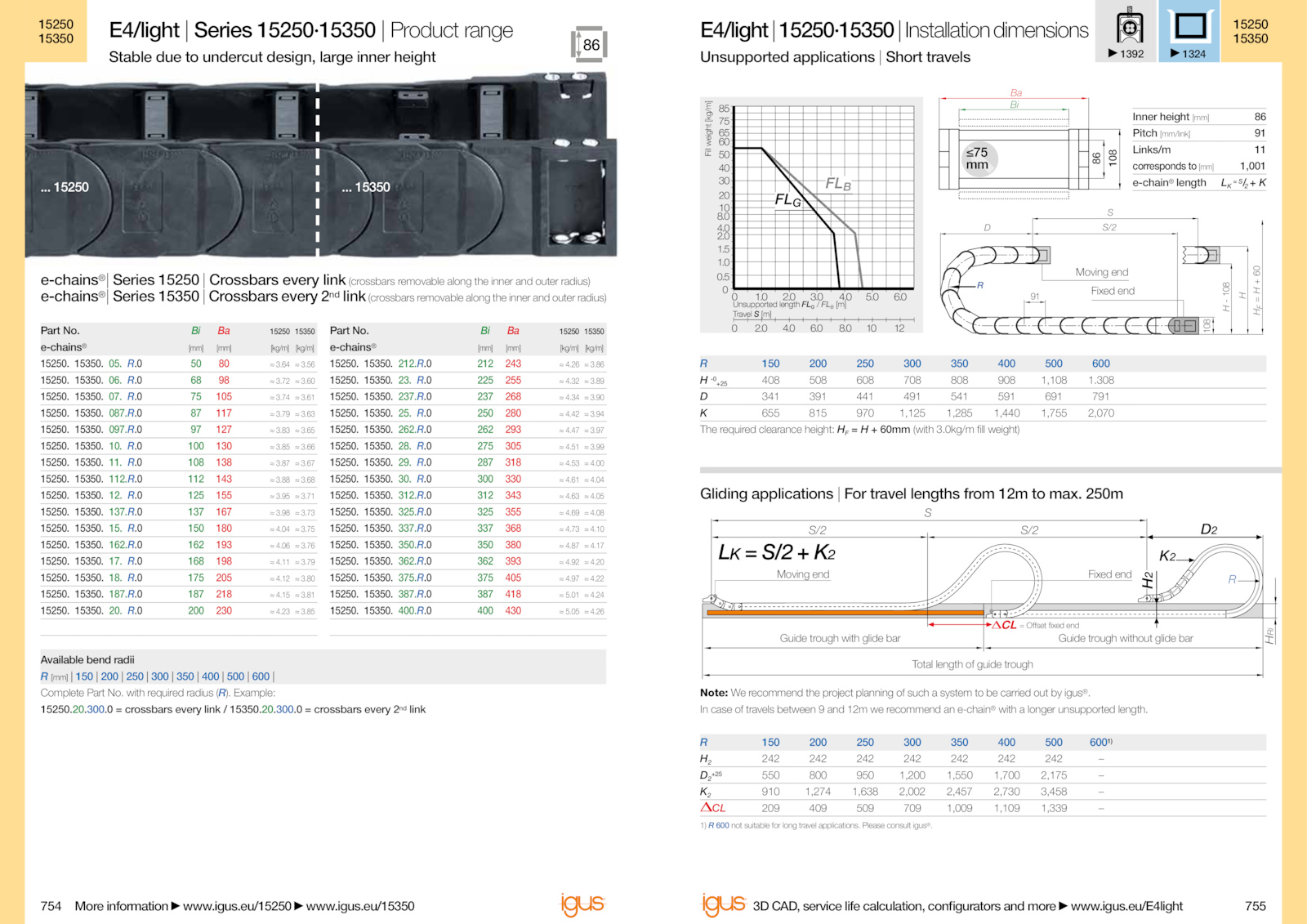
Task: Click part number row 15250. 15350. 30. R.0
Action: (468, 480)
